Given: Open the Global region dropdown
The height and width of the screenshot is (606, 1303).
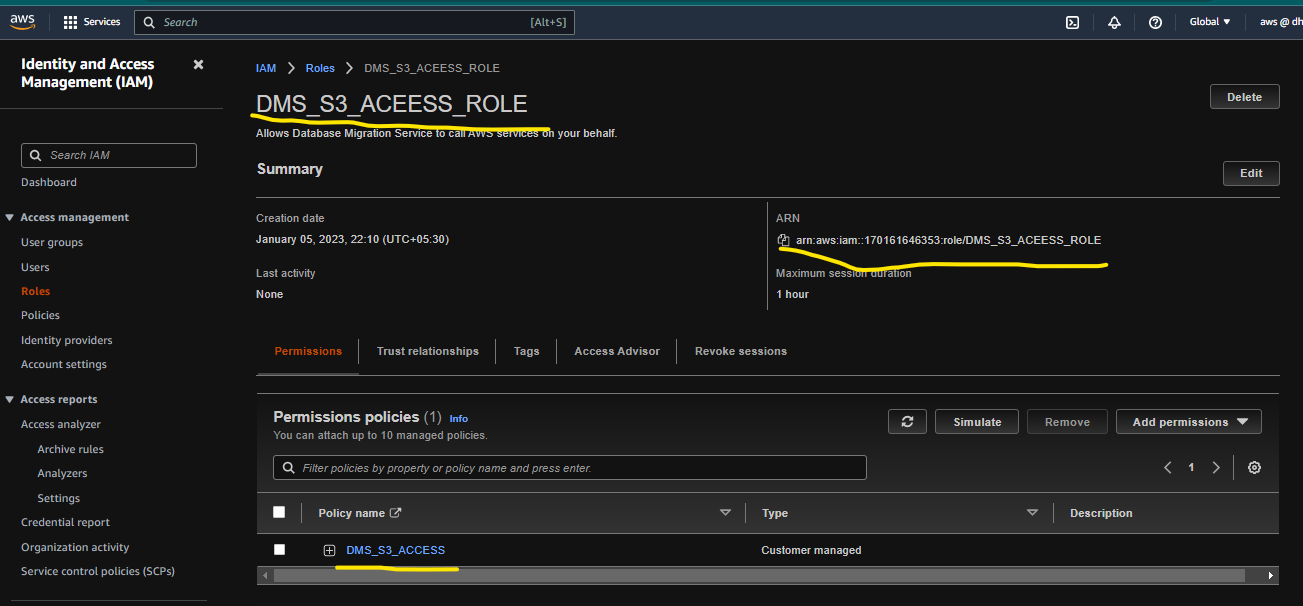Looking at the screenshot, I should coord(1210,22).
